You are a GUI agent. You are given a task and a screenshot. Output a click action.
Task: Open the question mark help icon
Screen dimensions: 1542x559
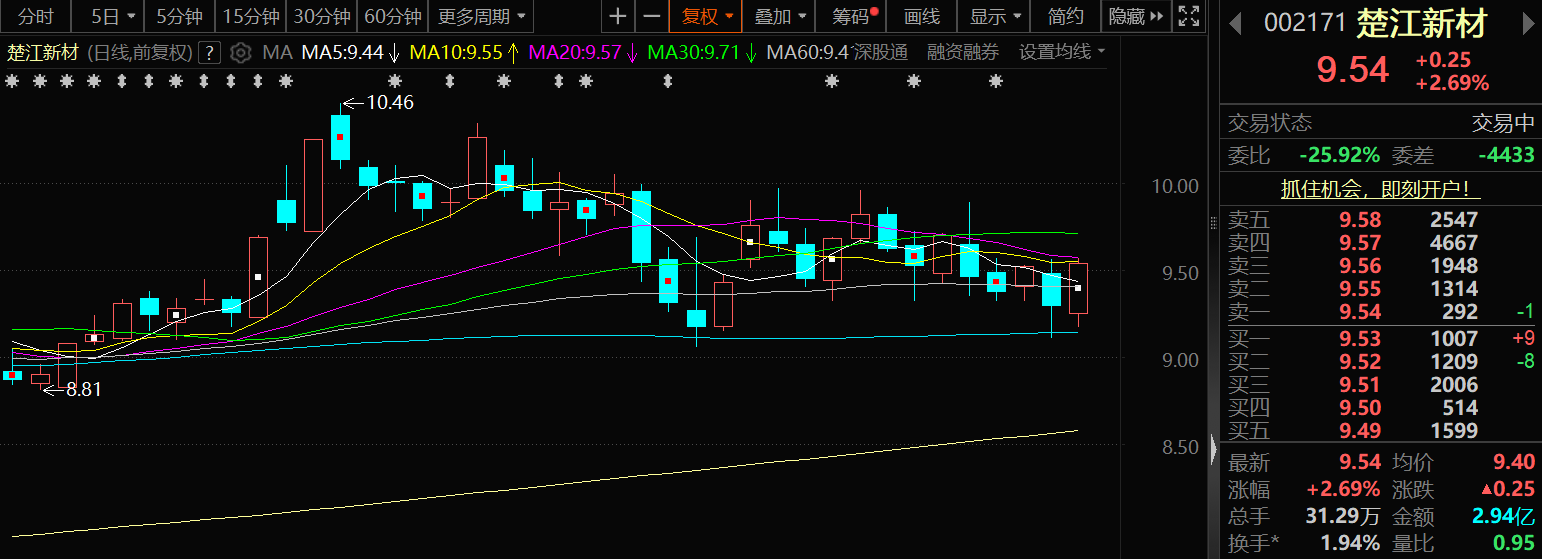point(209,53)
